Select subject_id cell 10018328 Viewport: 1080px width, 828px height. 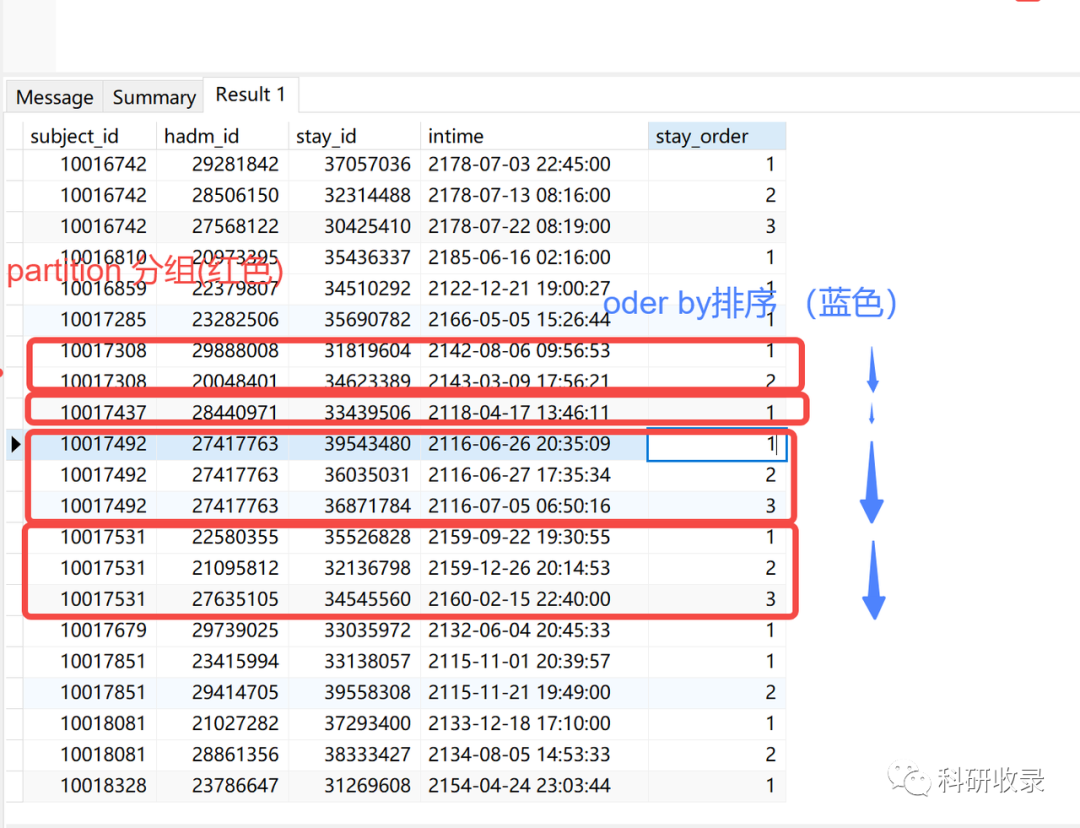[x=90, y=785]
